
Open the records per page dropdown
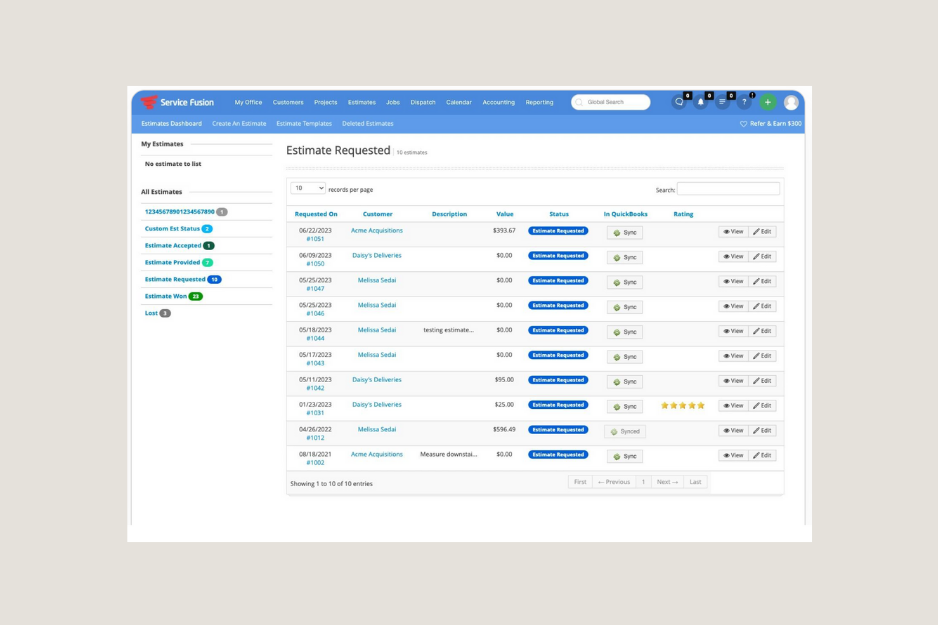[x=308, y=188]
